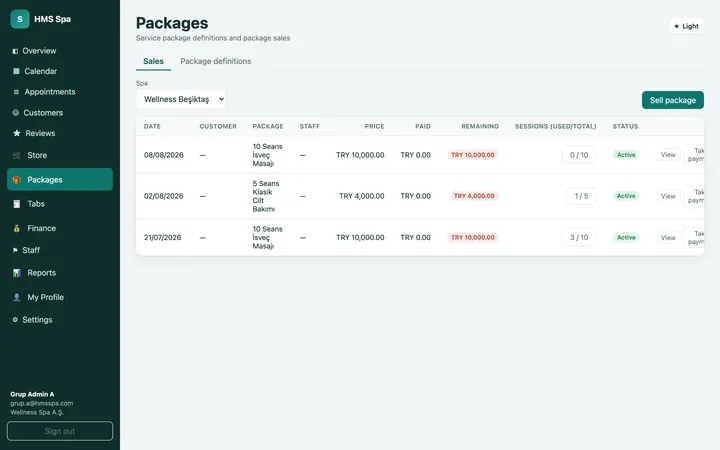Select Packages in the sidebar

[60, 180]
